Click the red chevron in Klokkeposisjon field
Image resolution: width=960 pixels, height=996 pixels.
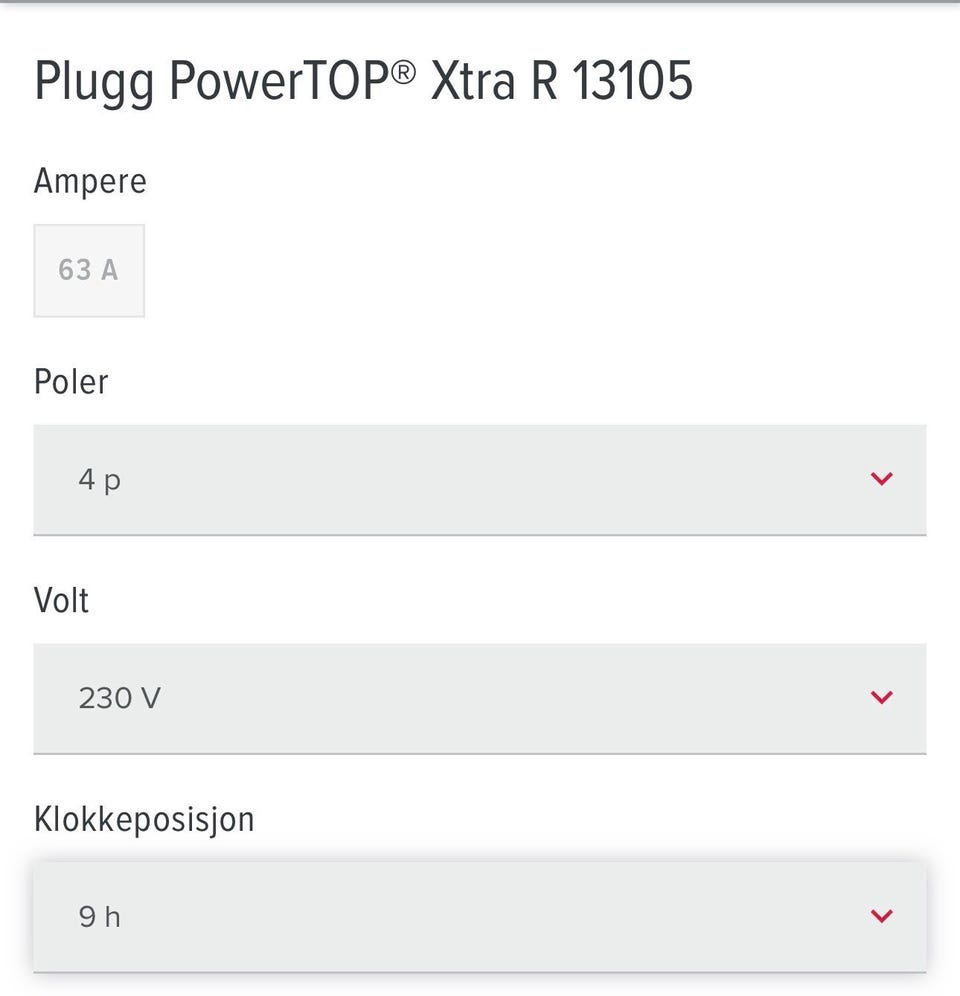(x=881, y=915)
